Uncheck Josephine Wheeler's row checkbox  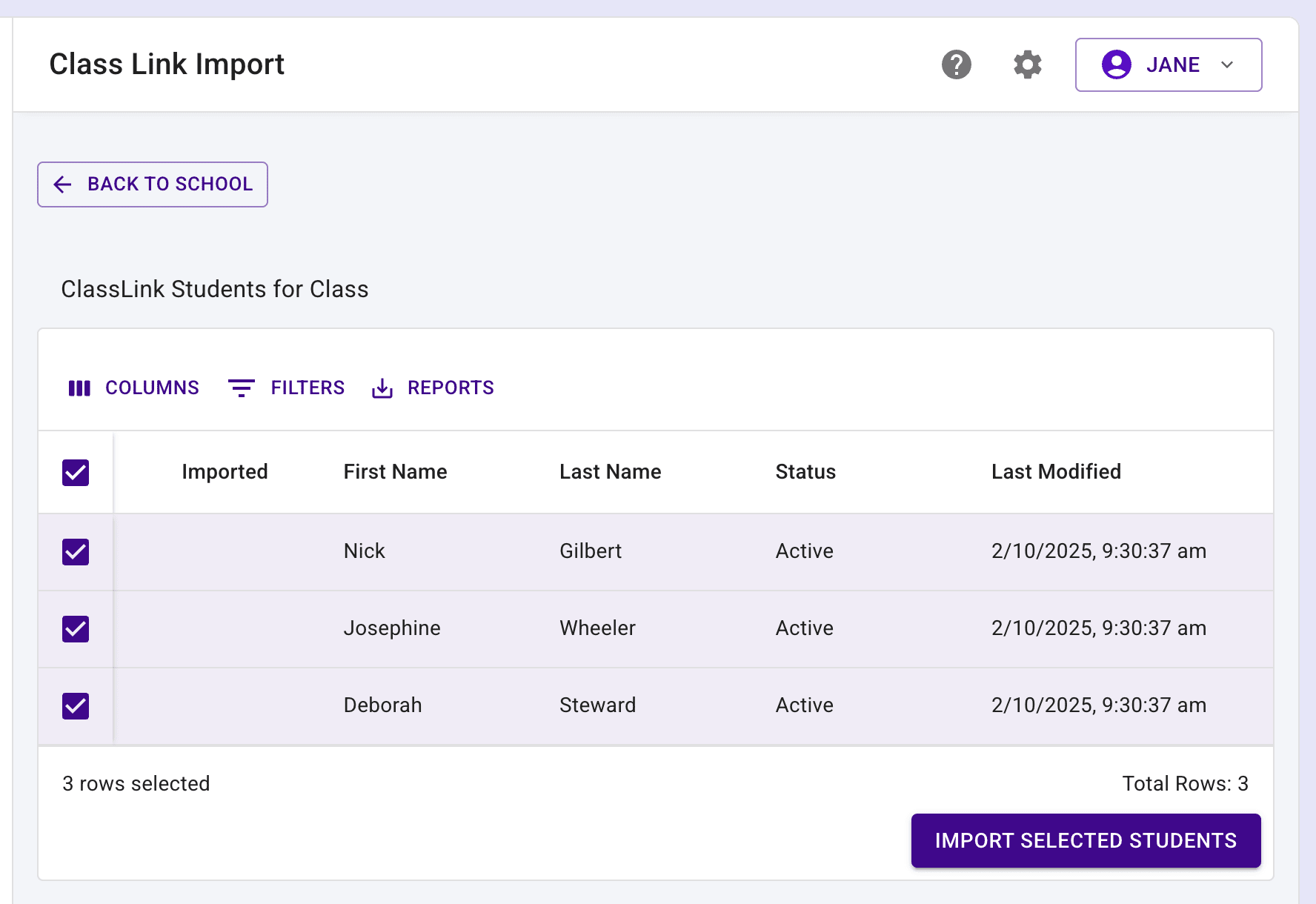[x=76, y=629]
